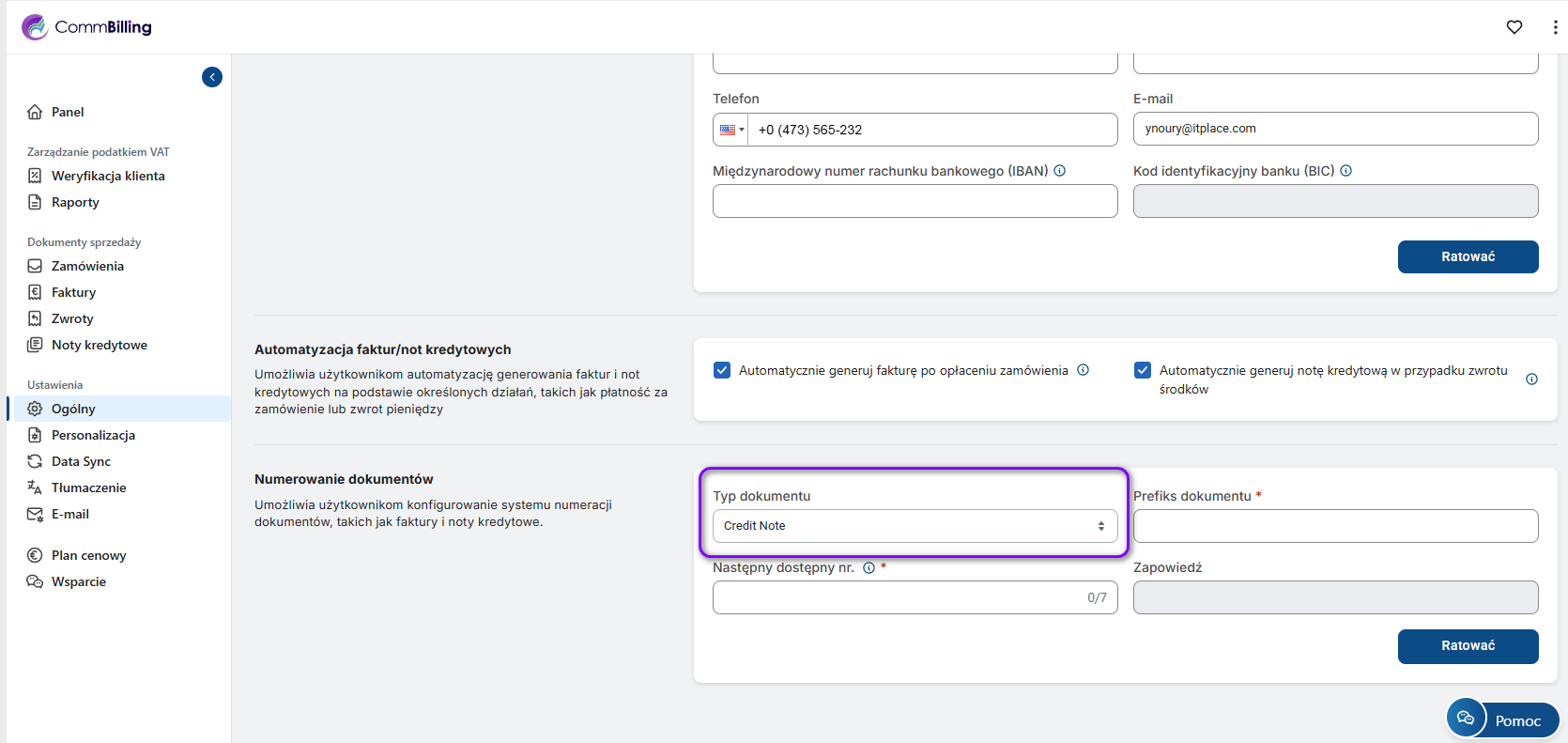Screen dimensions: 1568x743
Task: Go to Weryfikacja klienta page
Action: 108,176
